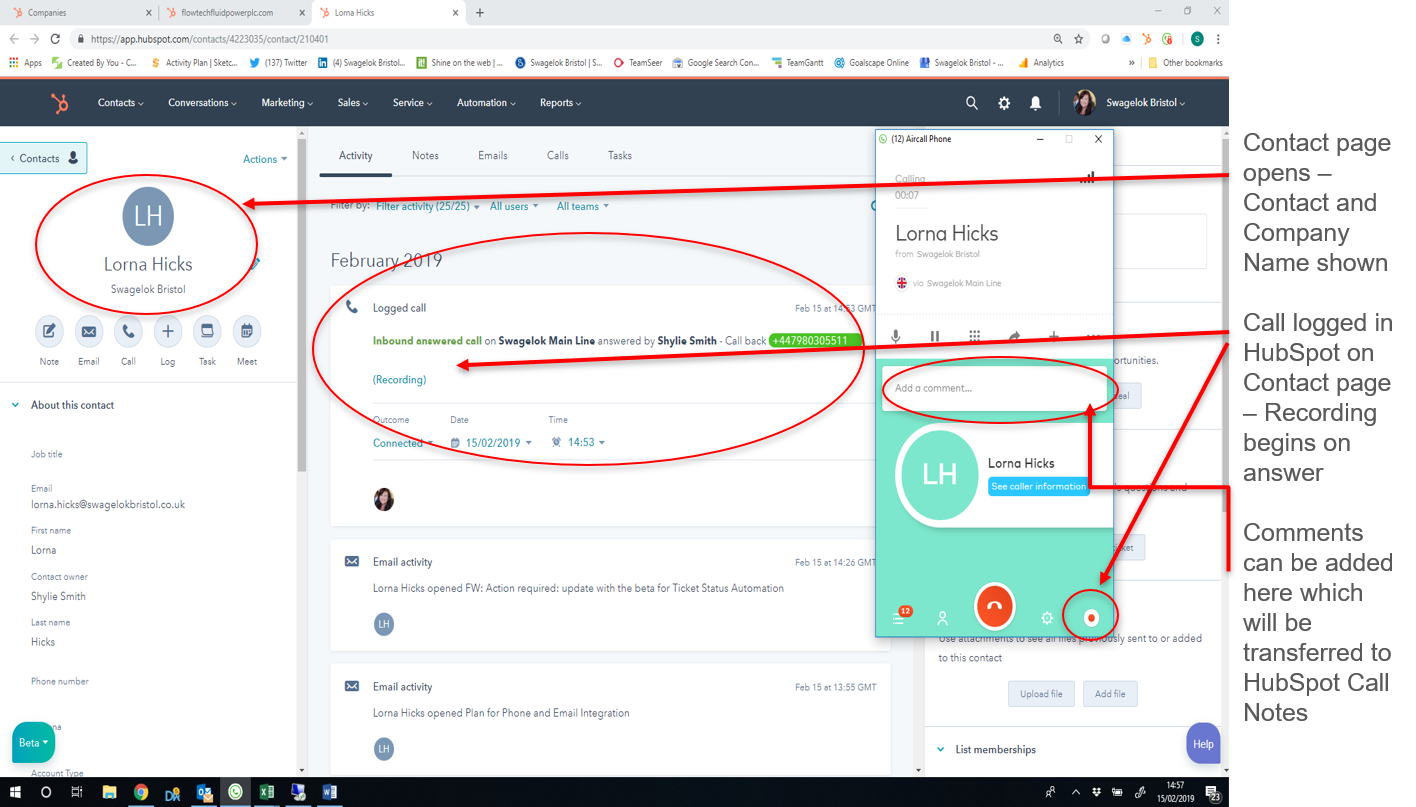The width and height of the screenshot is (1416, 807).
Task: Open the Automation navigation menu
Action: point(487,103)
